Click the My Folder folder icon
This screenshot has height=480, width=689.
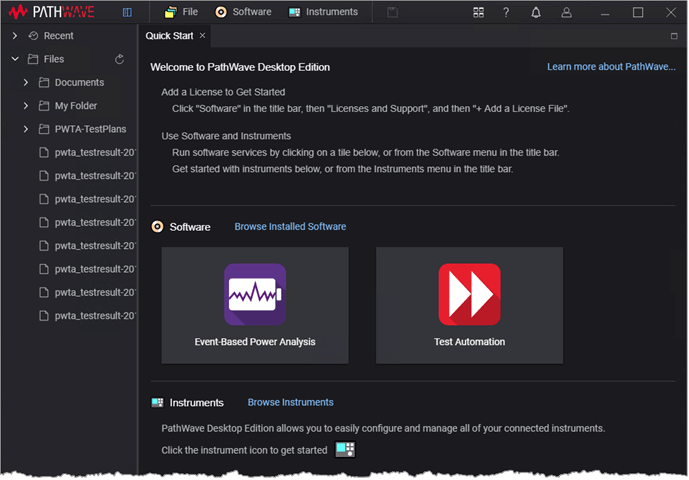pos(44,105)
